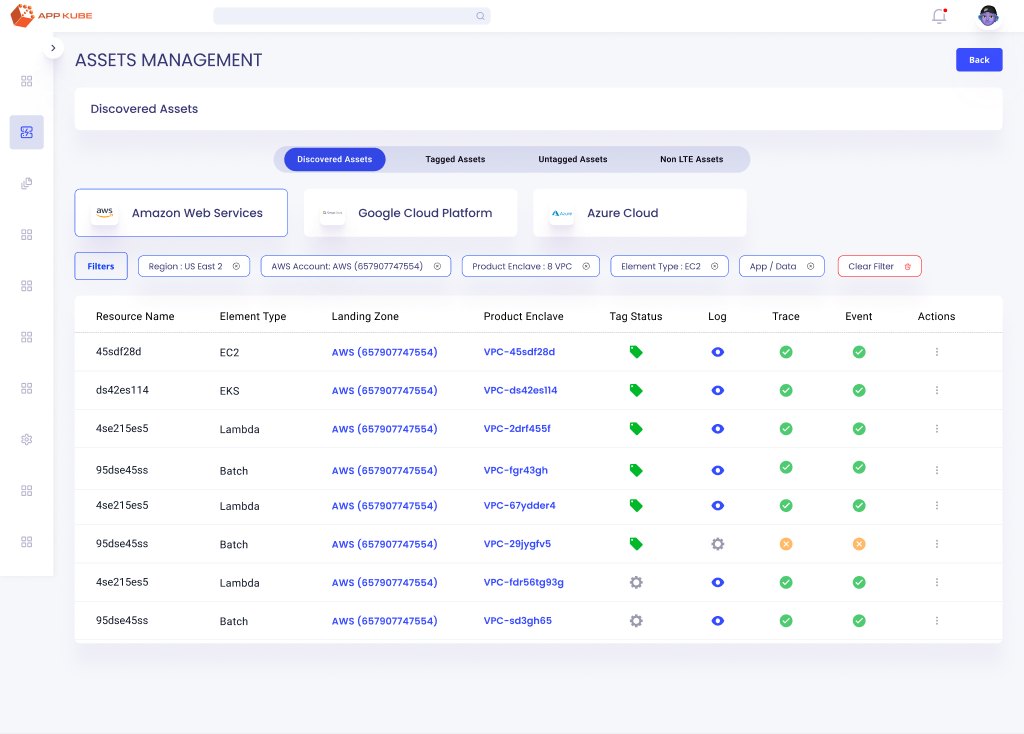Click the green tag icon for VPC-45sdf28d
The image size is (1024, 734).
[x=636, y=352]
